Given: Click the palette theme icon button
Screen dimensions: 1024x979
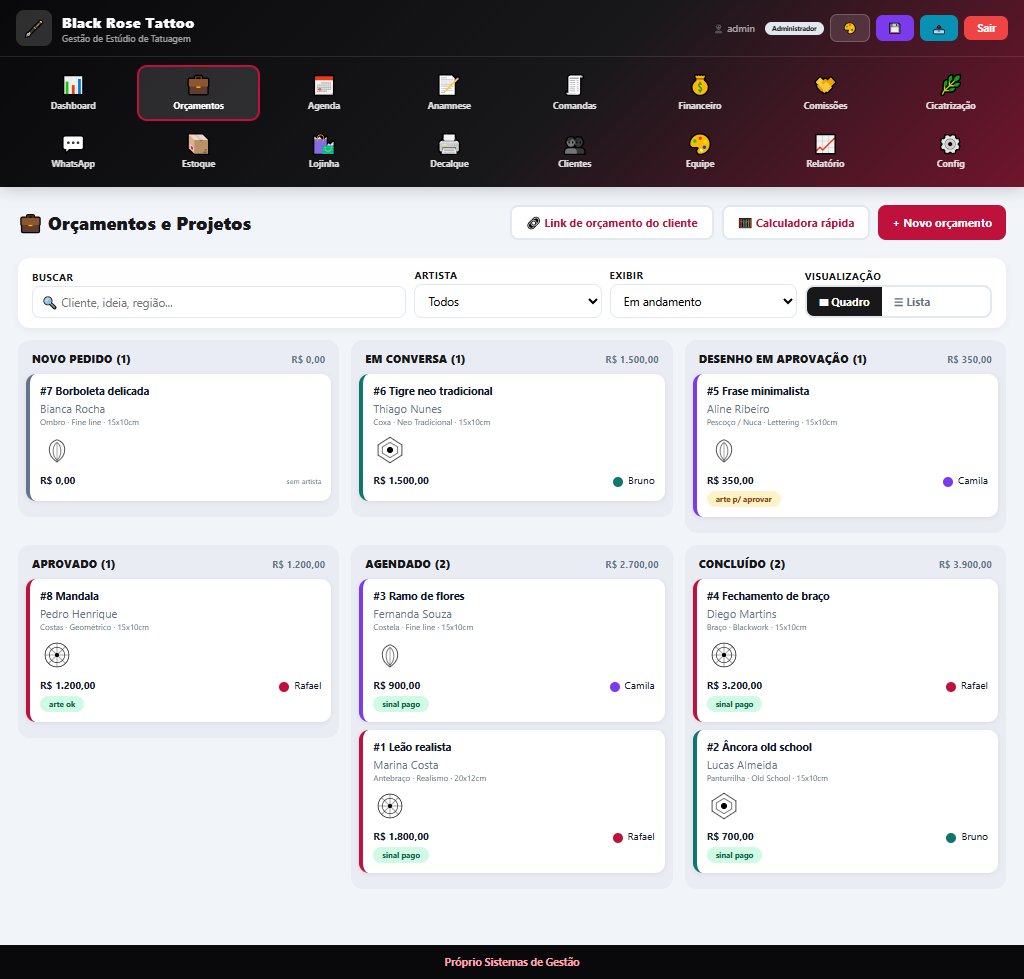Looking at the screenshot, I should [850, 28].
